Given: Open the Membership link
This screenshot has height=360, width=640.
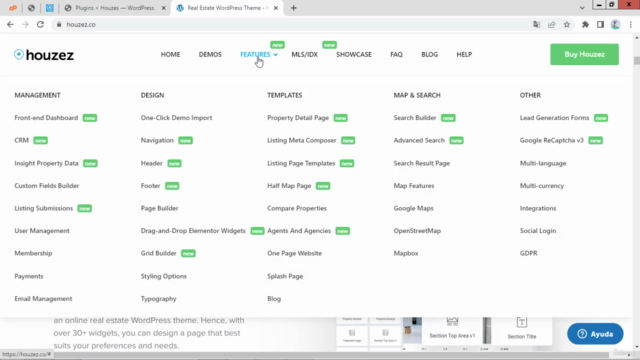Looking at the screenshot, I should [33, 253].
